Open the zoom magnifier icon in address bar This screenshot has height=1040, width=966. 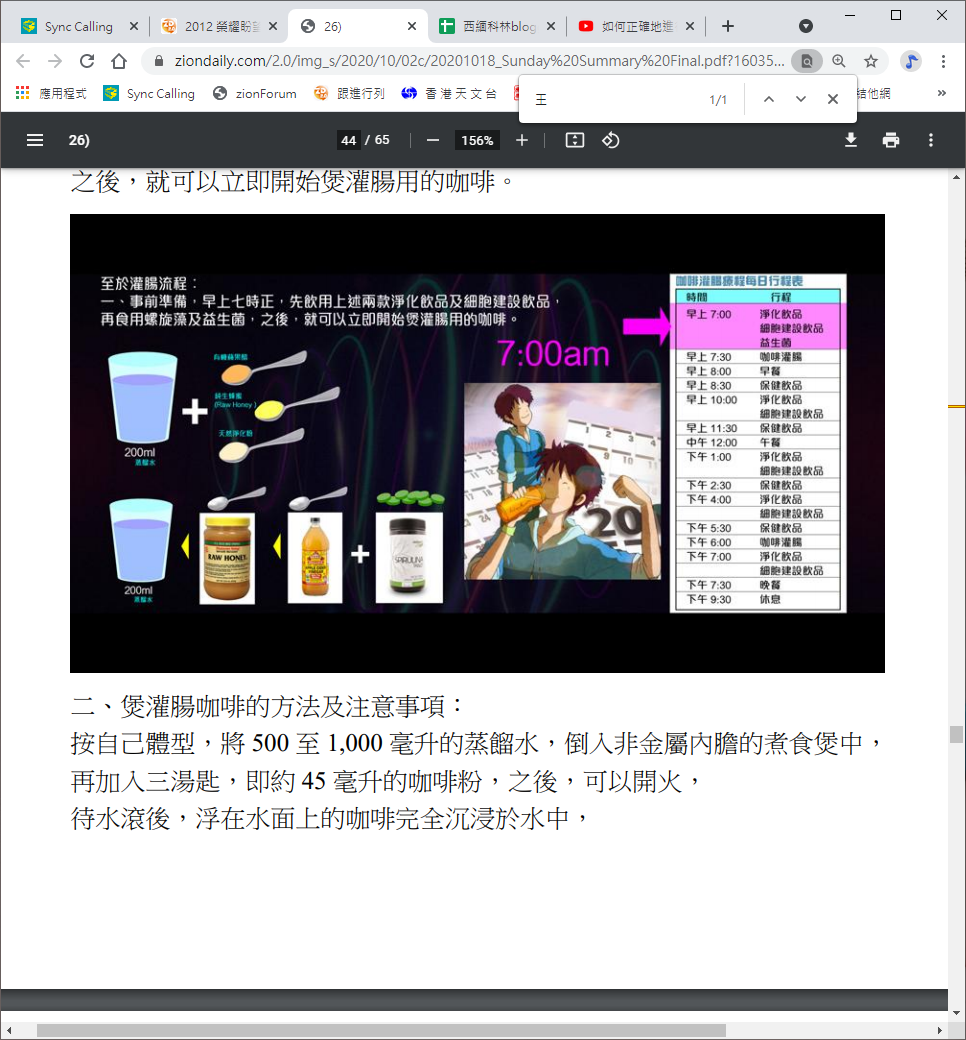[x=839, y=62]
